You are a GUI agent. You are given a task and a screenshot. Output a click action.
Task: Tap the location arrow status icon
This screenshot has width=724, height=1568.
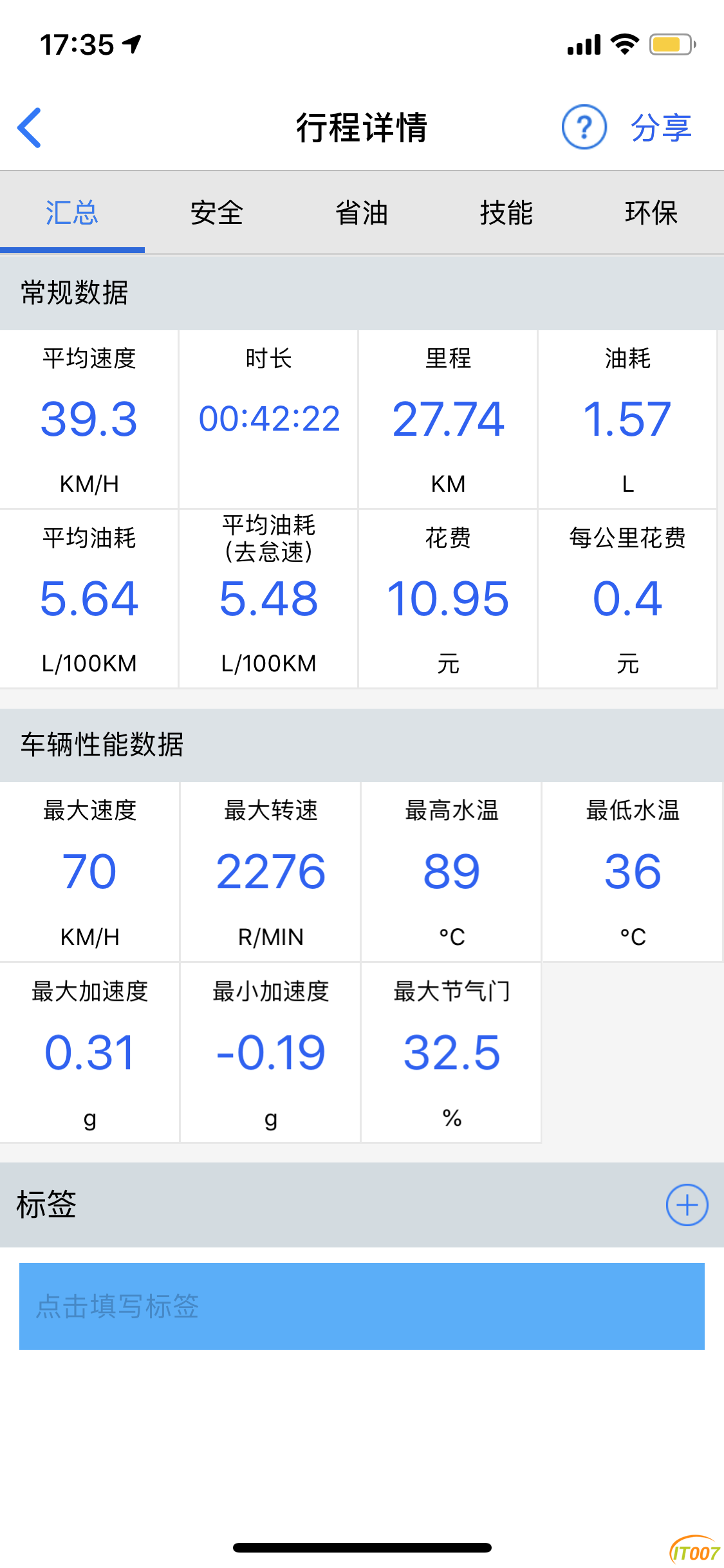(133, 44)
